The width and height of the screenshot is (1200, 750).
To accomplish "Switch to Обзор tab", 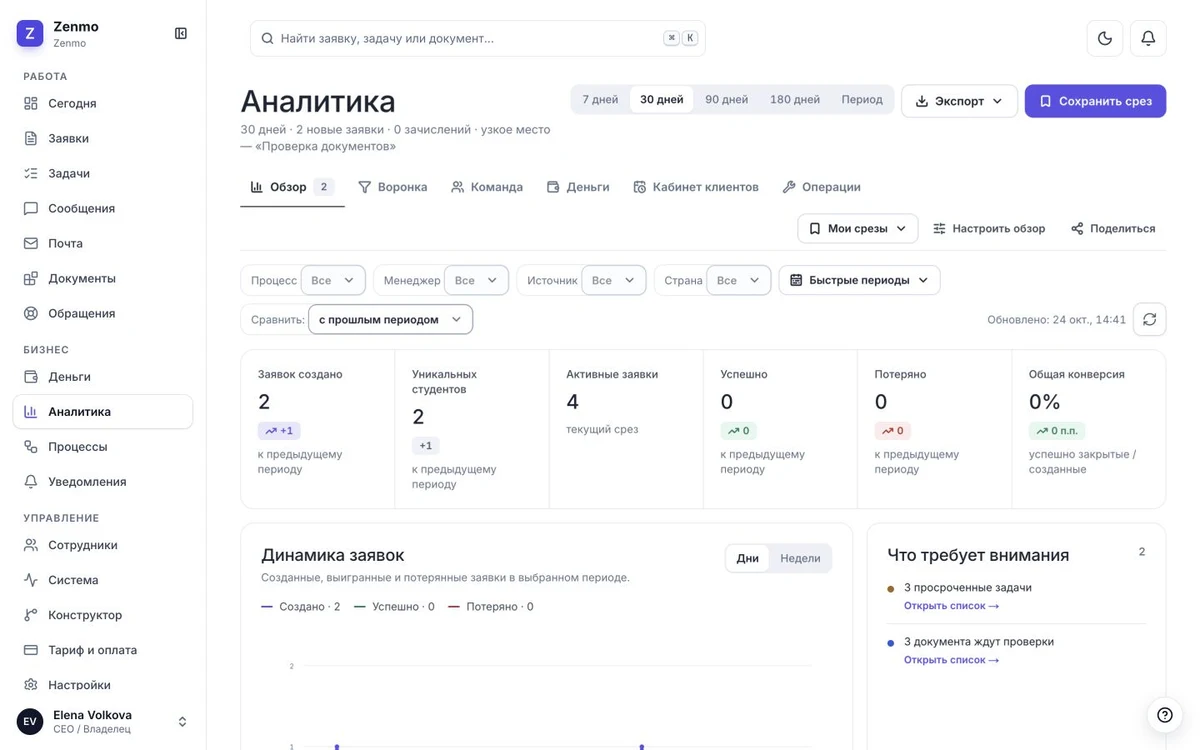I will (291, 187).
